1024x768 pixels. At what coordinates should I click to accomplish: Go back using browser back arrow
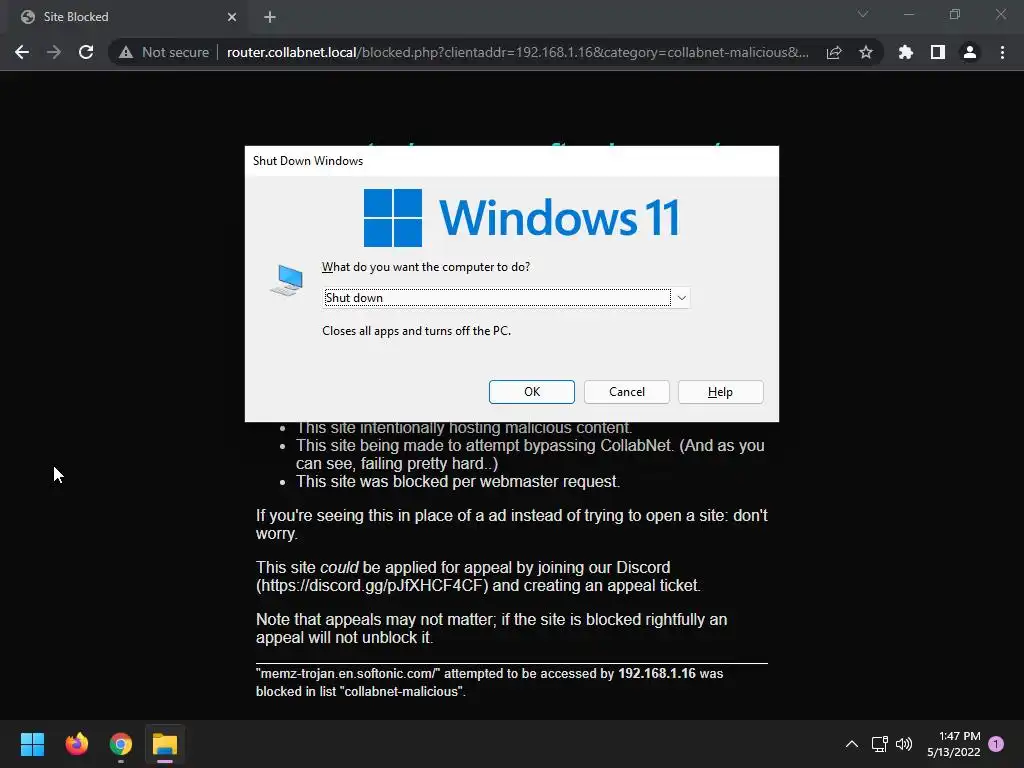[x=22, y=52]
